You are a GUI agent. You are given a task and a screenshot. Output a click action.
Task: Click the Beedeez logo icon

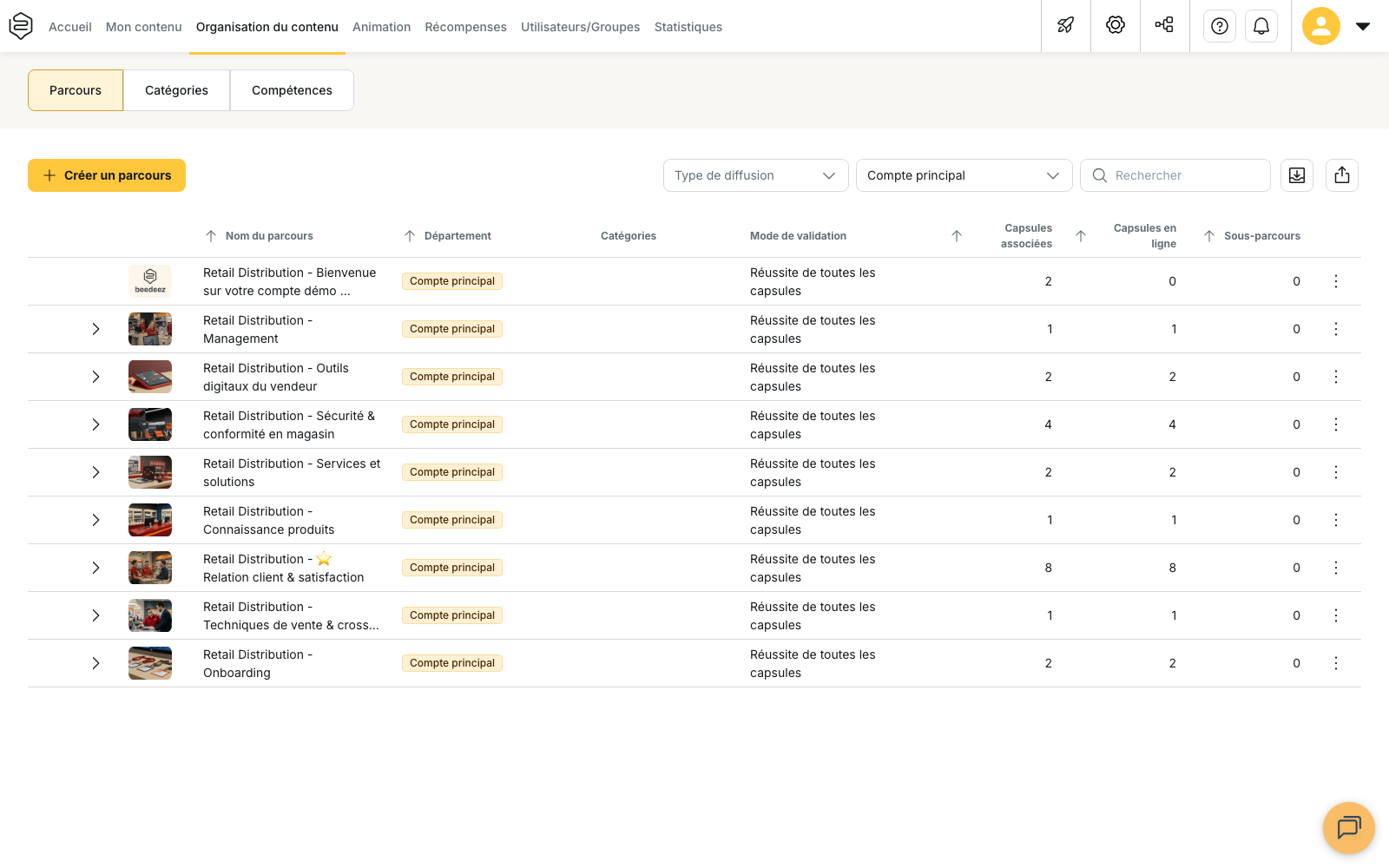tap(21, 26)
